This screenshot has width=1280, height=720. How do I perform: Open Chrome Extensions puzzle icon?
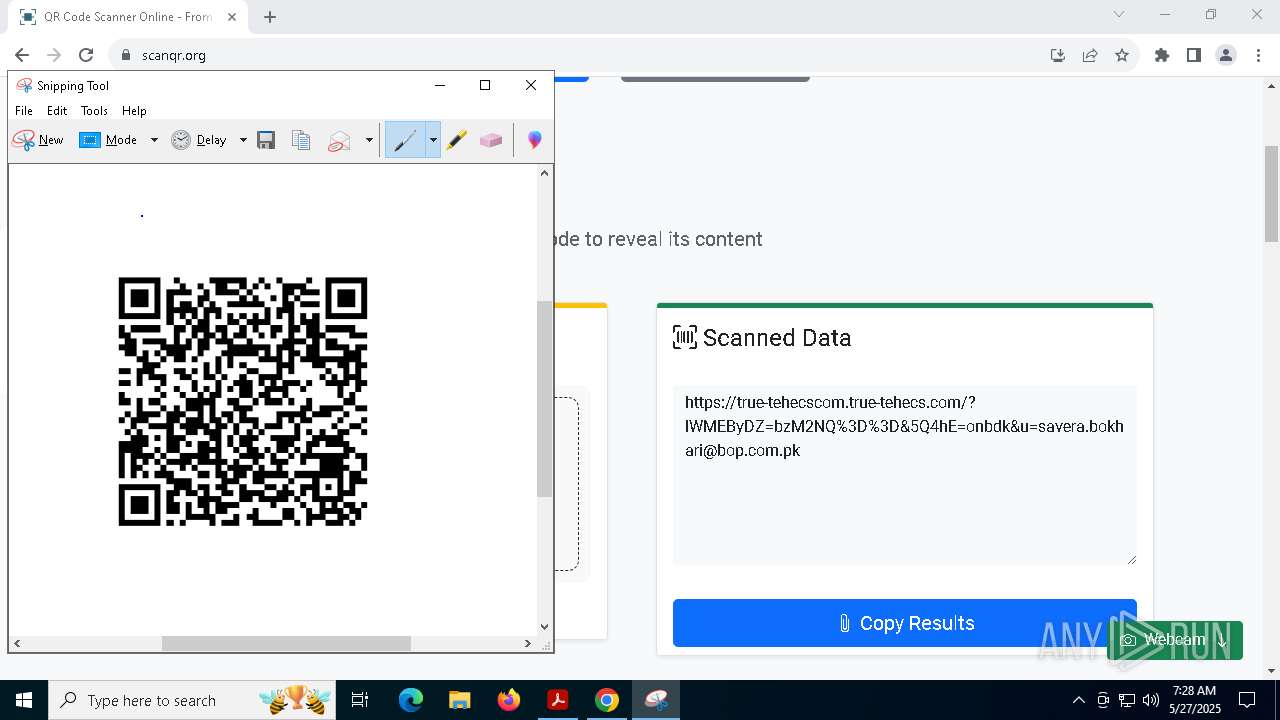pos(1162,55)
